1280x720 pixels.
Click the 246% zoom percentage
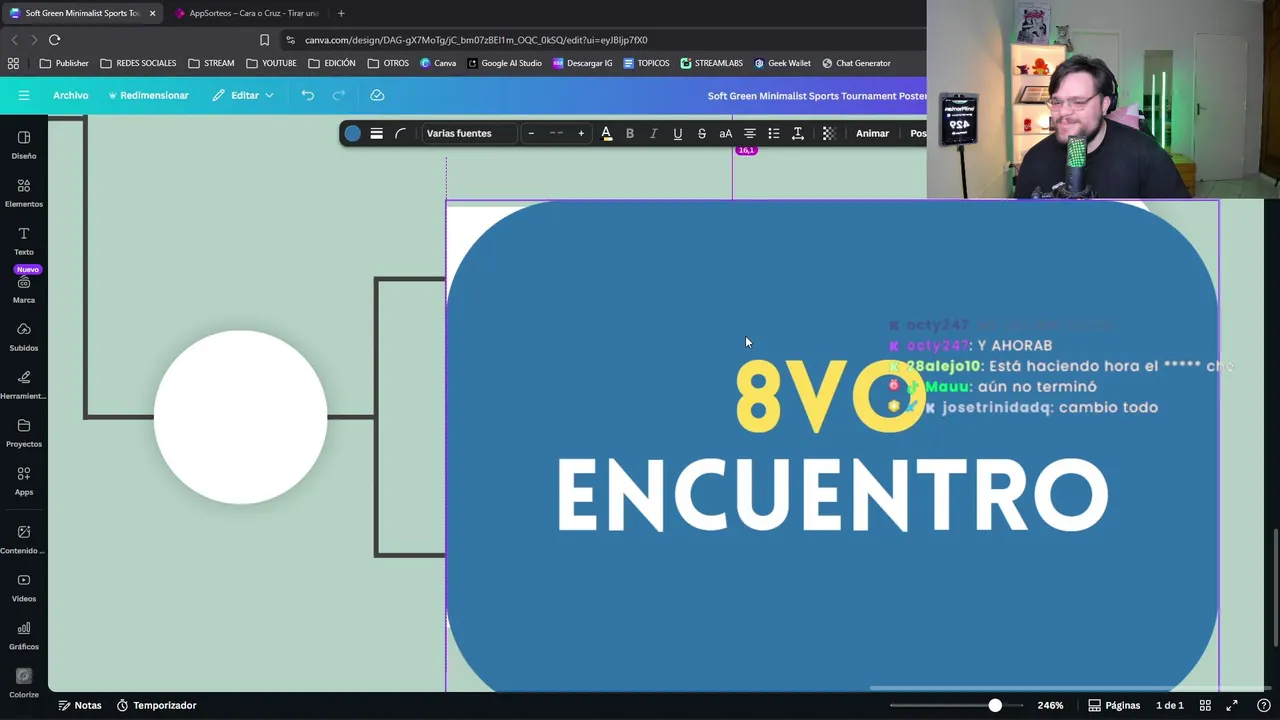point(1050,705)
